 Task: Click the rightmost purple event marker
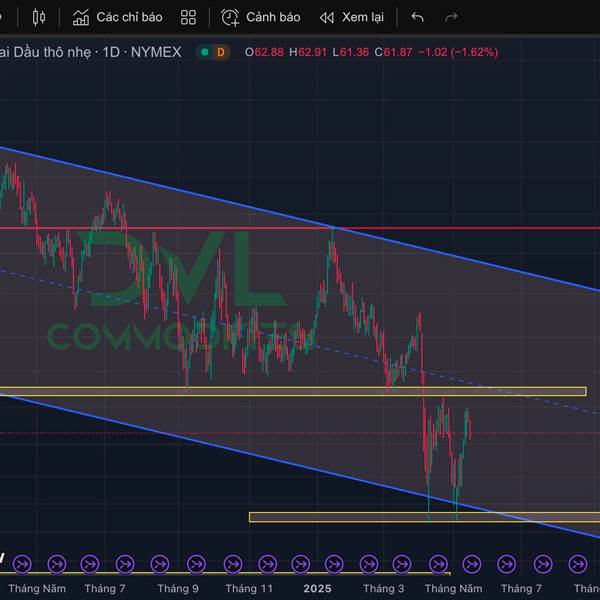click(578, 564)
